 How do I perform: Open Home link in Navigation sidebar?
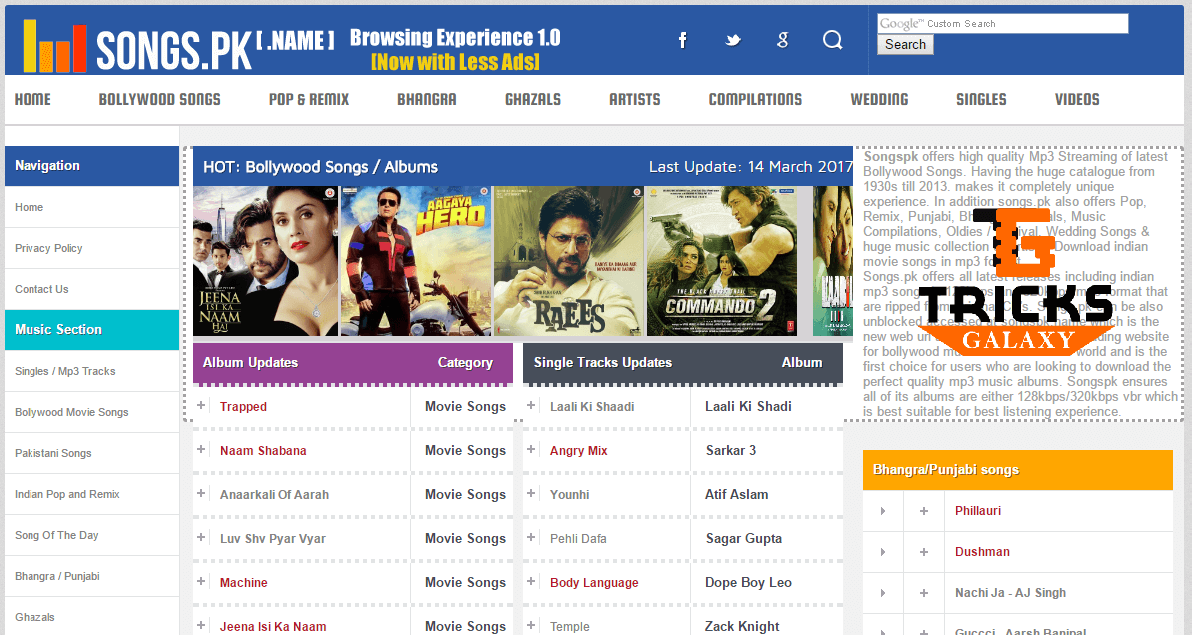click(29, 207)
